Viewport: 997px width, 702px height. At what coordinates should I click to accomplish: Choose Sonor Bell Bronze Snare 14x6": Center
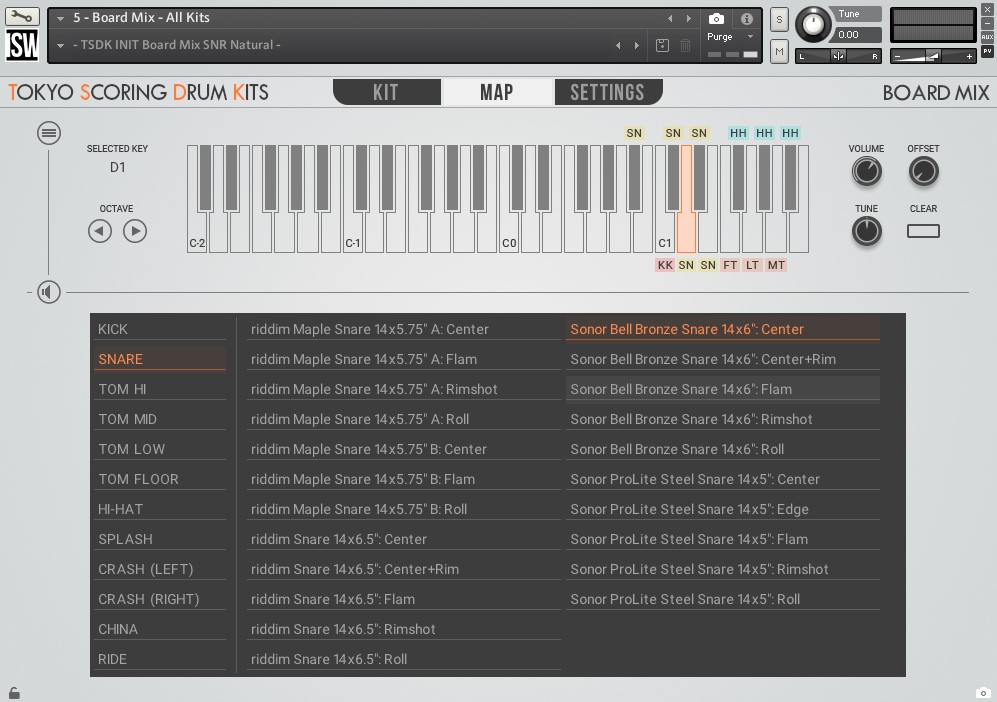723,329
